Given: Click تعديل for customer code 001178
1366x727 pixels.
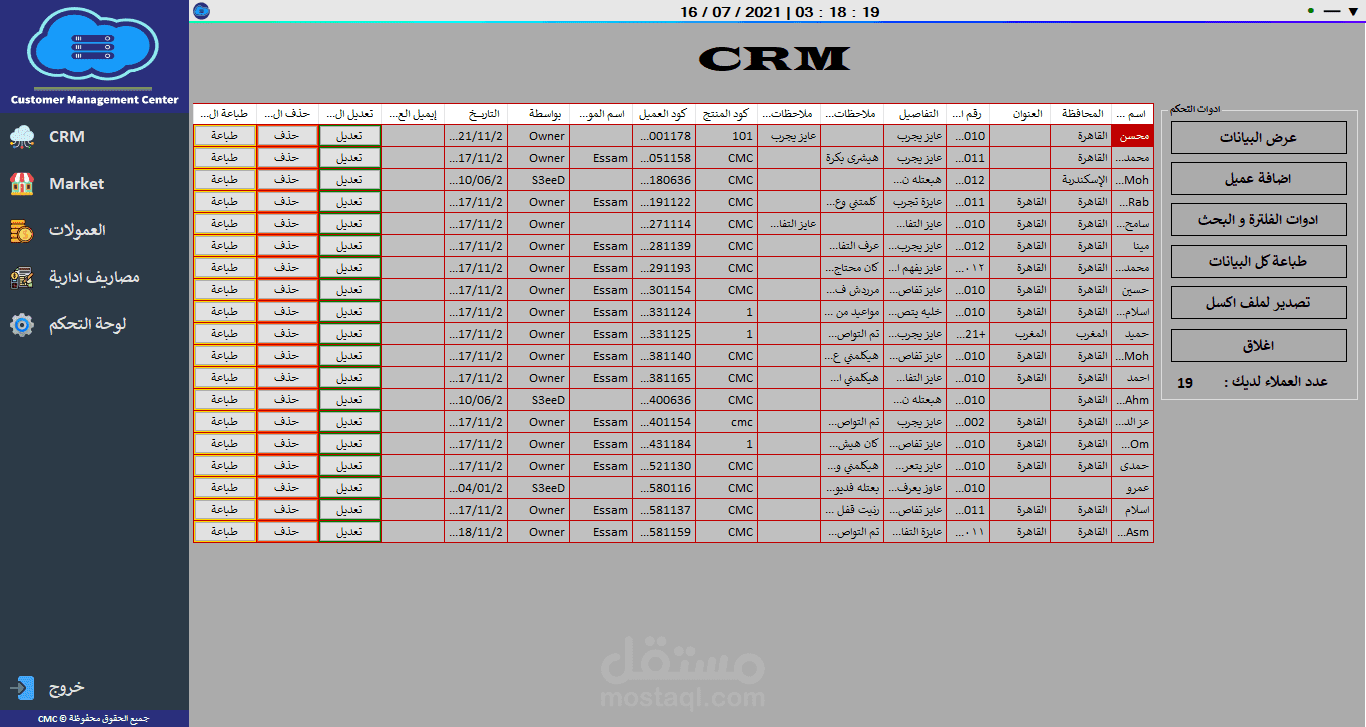Looking at the screenshot, I should [x=350, y=136].
